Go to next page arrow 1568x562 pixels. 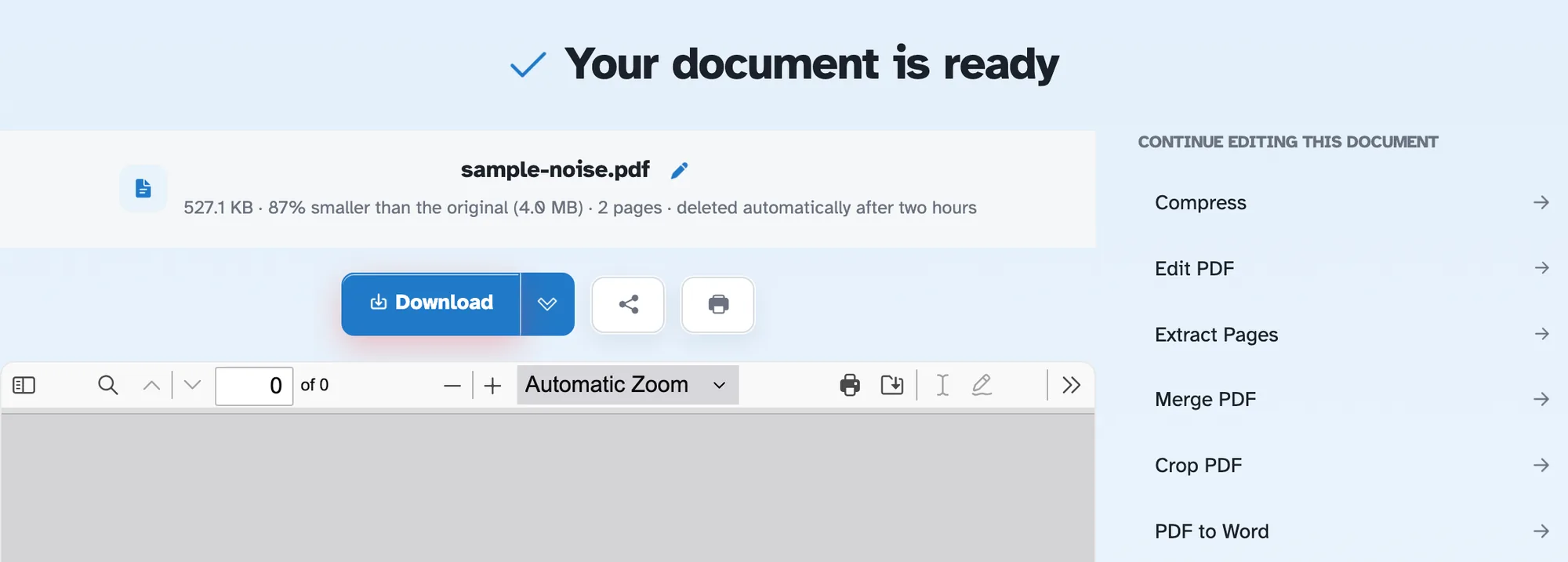pyautogui.click(x=193, y=385)
